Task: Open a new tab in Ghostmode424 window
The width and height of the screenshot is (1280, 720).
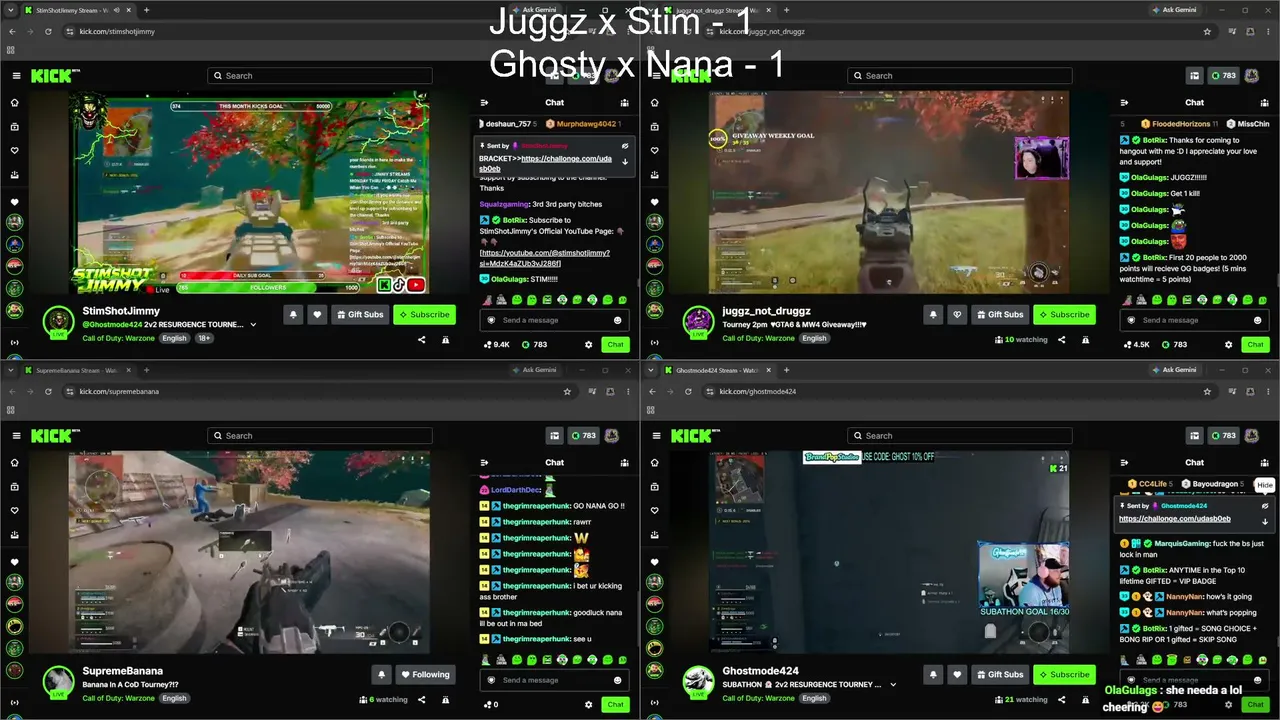Action: (786, 370)
